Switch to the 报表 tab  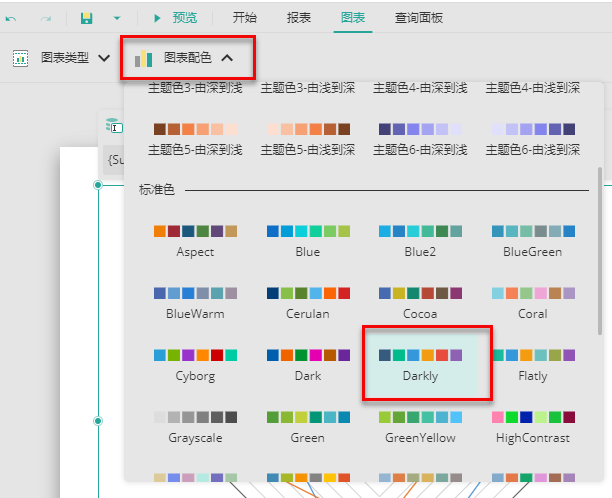(x=299, y=18)
